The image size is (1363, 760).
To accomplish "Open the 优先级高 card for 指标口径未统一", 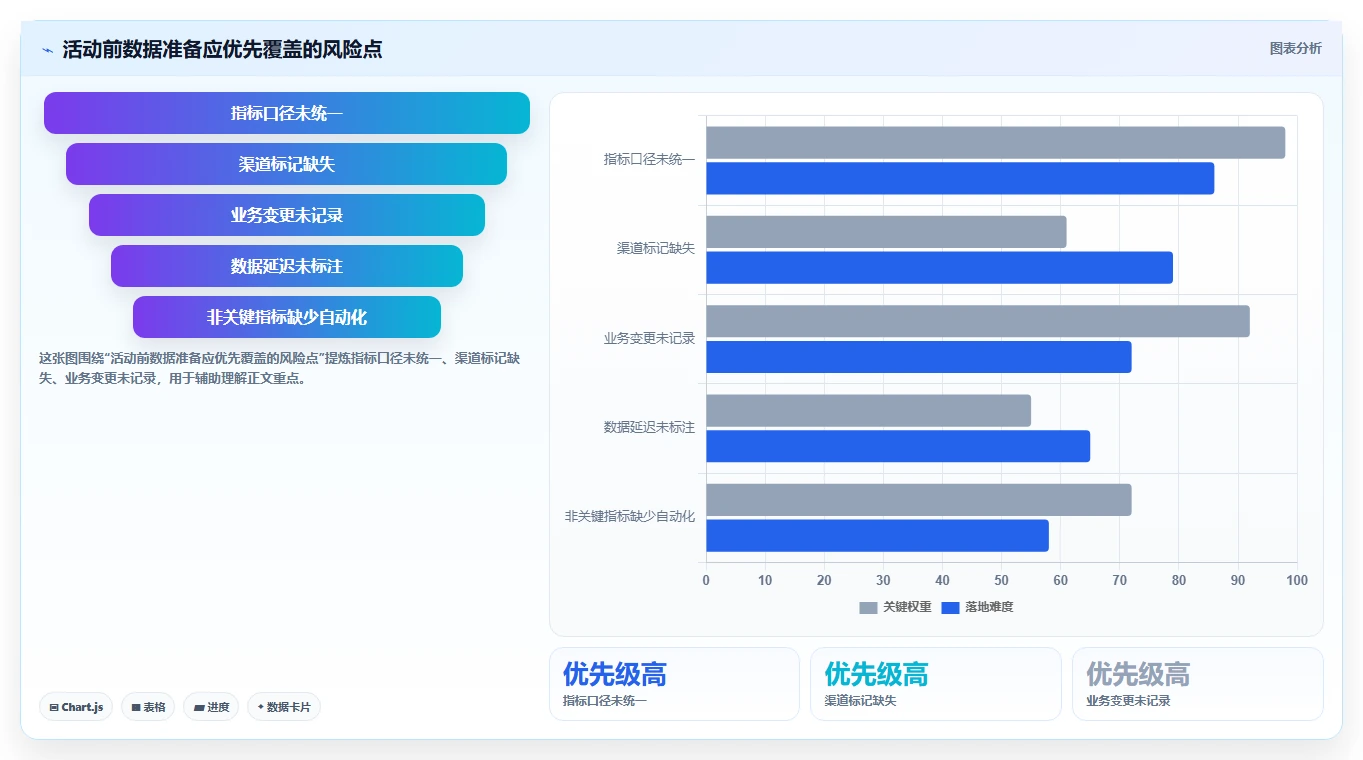I will point(674,684).
